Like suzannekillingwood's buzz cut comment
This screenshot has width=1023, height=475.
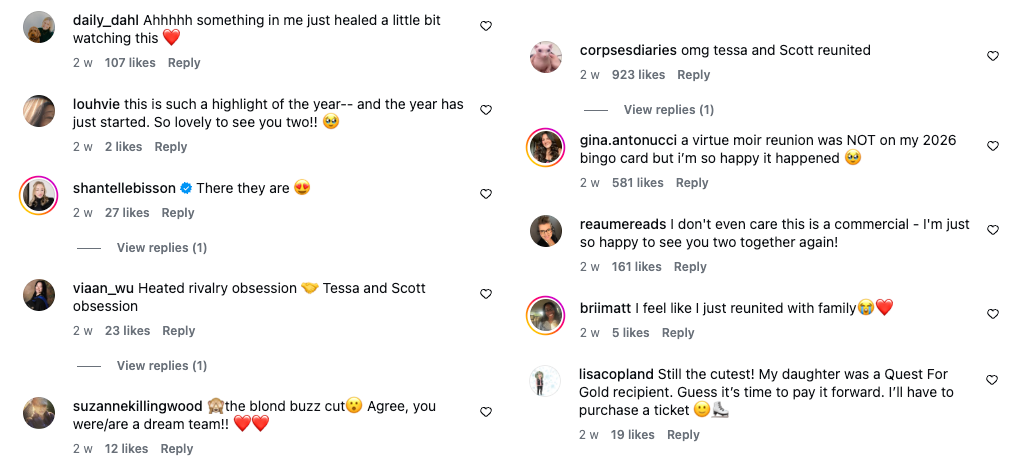pos(486,412)
